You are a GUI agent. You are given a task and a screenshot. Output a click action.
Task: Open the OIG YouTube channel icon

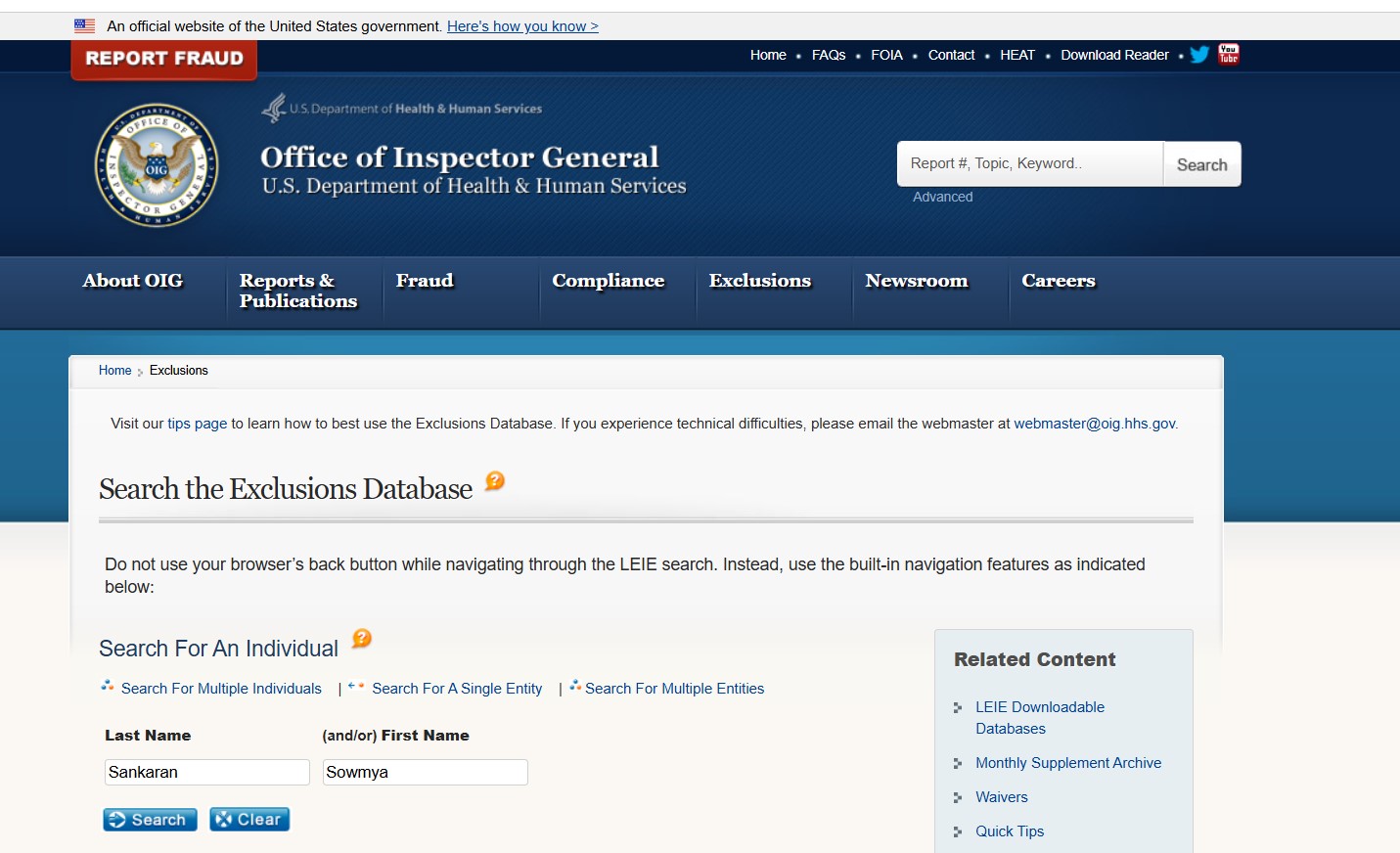1229,54
